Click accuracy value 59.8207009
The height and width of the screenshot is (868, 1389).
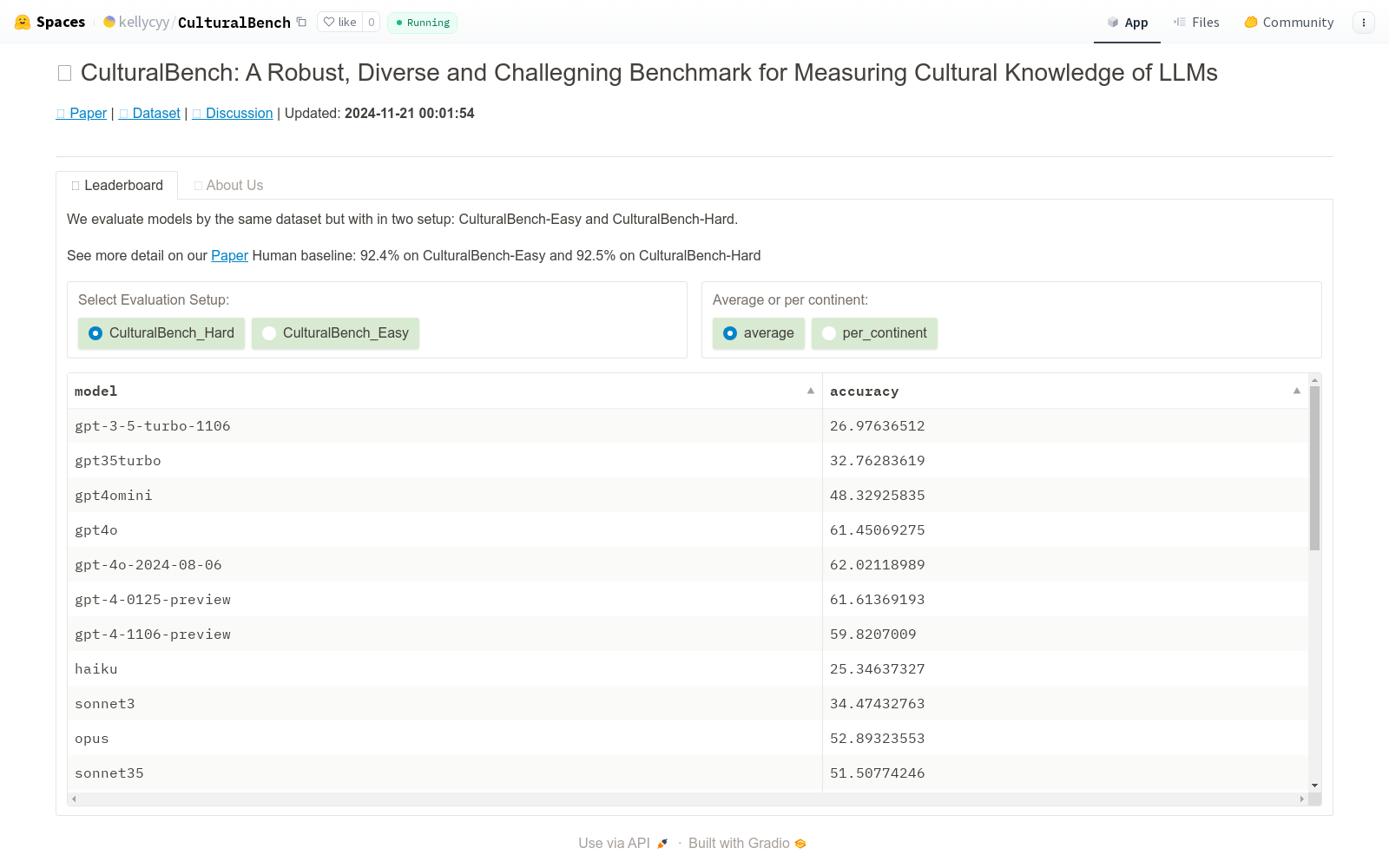point(872,635)
